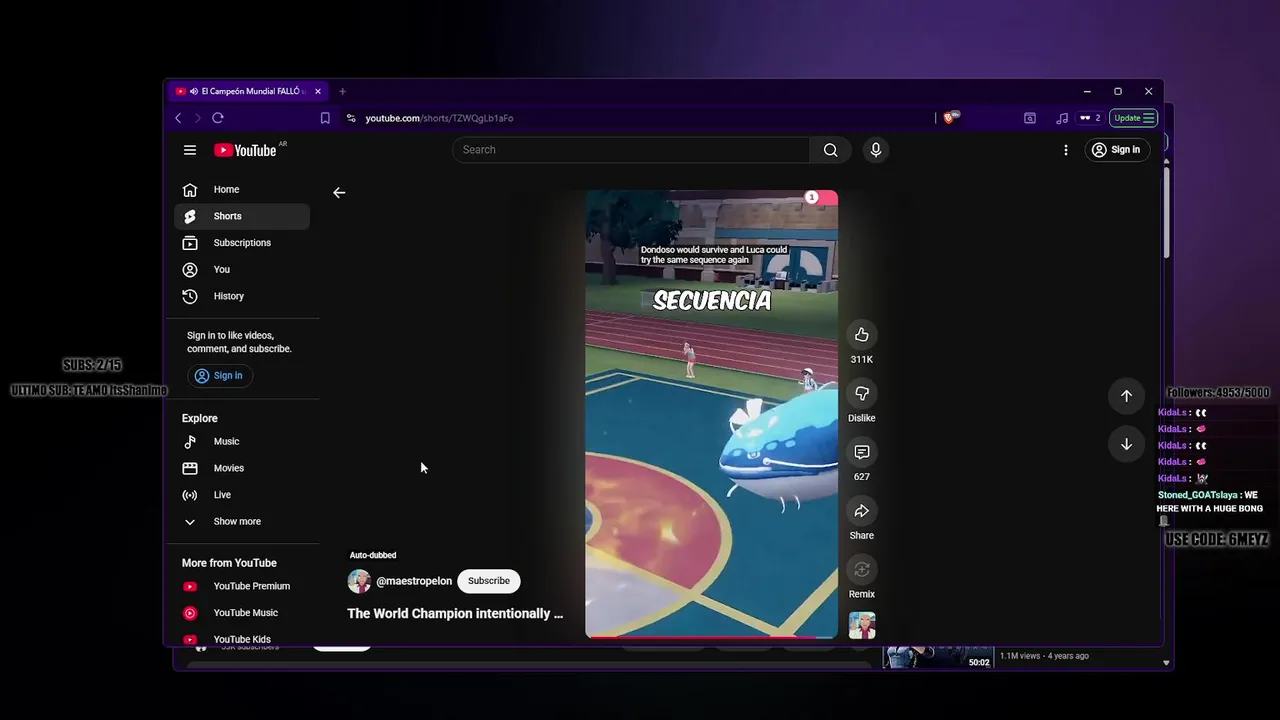Mute the tab via its audio icon
This screenshot has height=720, width=1280.
[x=193, y=91]
